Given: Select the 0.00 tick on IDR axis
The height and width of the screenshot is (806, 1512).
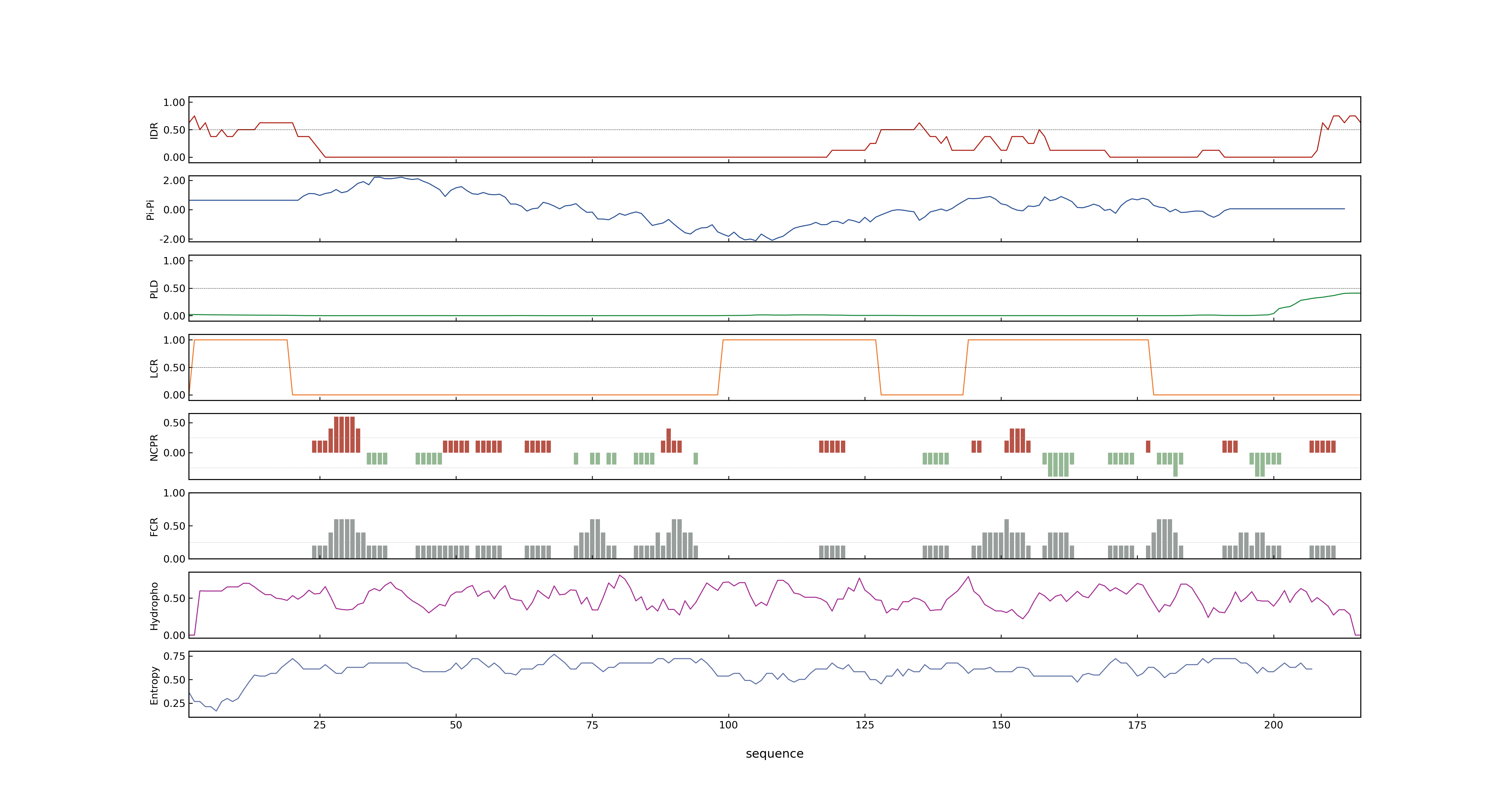Looking at the screenshot, I should pyautogui.click(x=174, y=157).
